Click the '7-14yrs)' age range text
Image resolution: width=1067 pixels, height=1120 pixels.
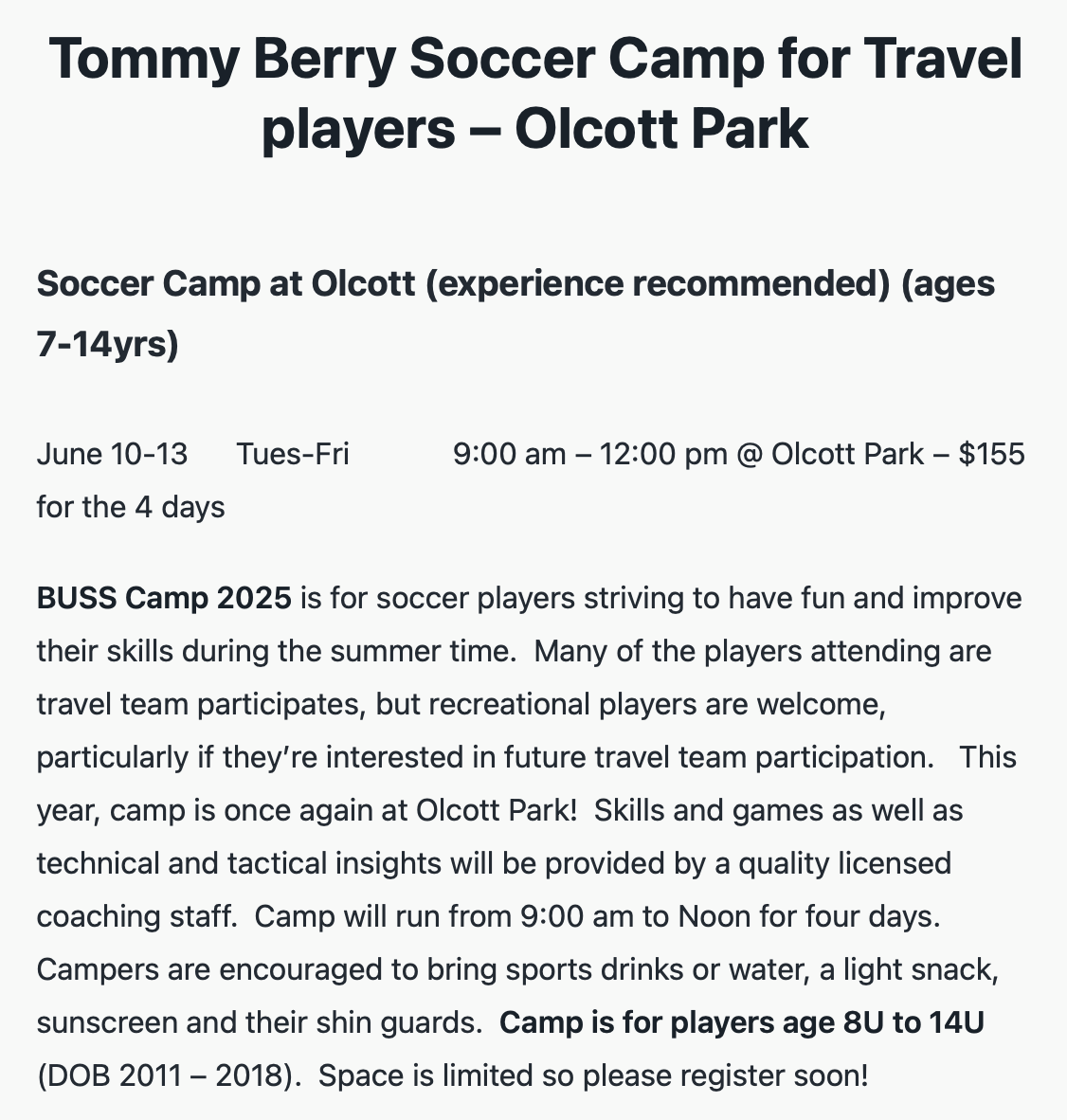tap(108, 344)
